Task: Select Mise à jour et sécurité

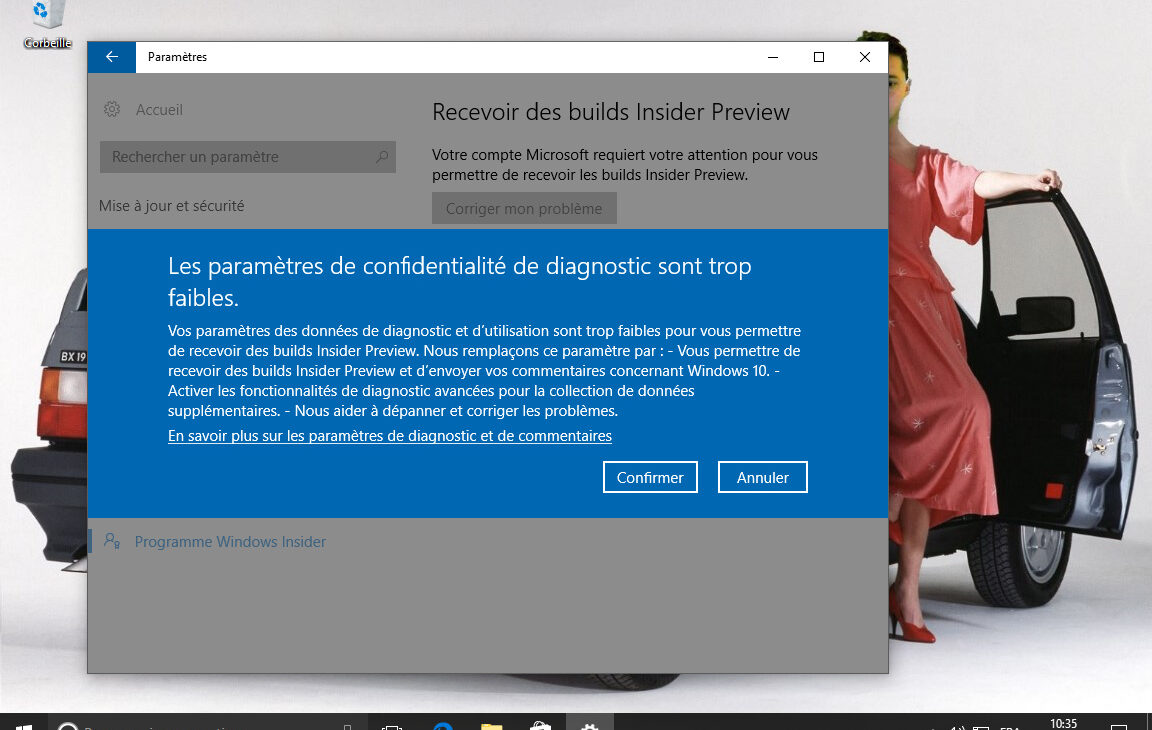Action: (170, 206)
